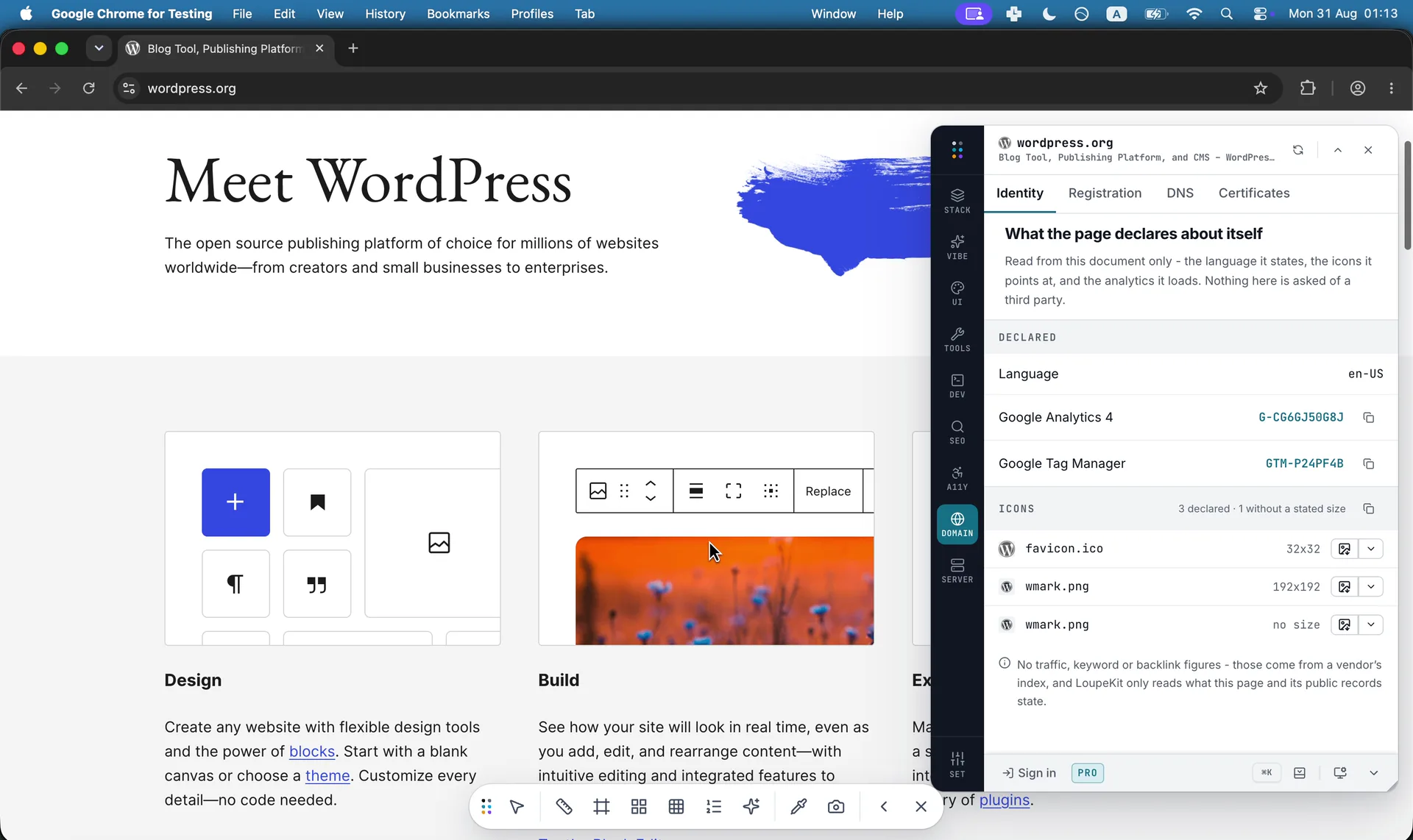1413x840 pixels.
Task: Click the PRO badge
Action: (1087, 773)
